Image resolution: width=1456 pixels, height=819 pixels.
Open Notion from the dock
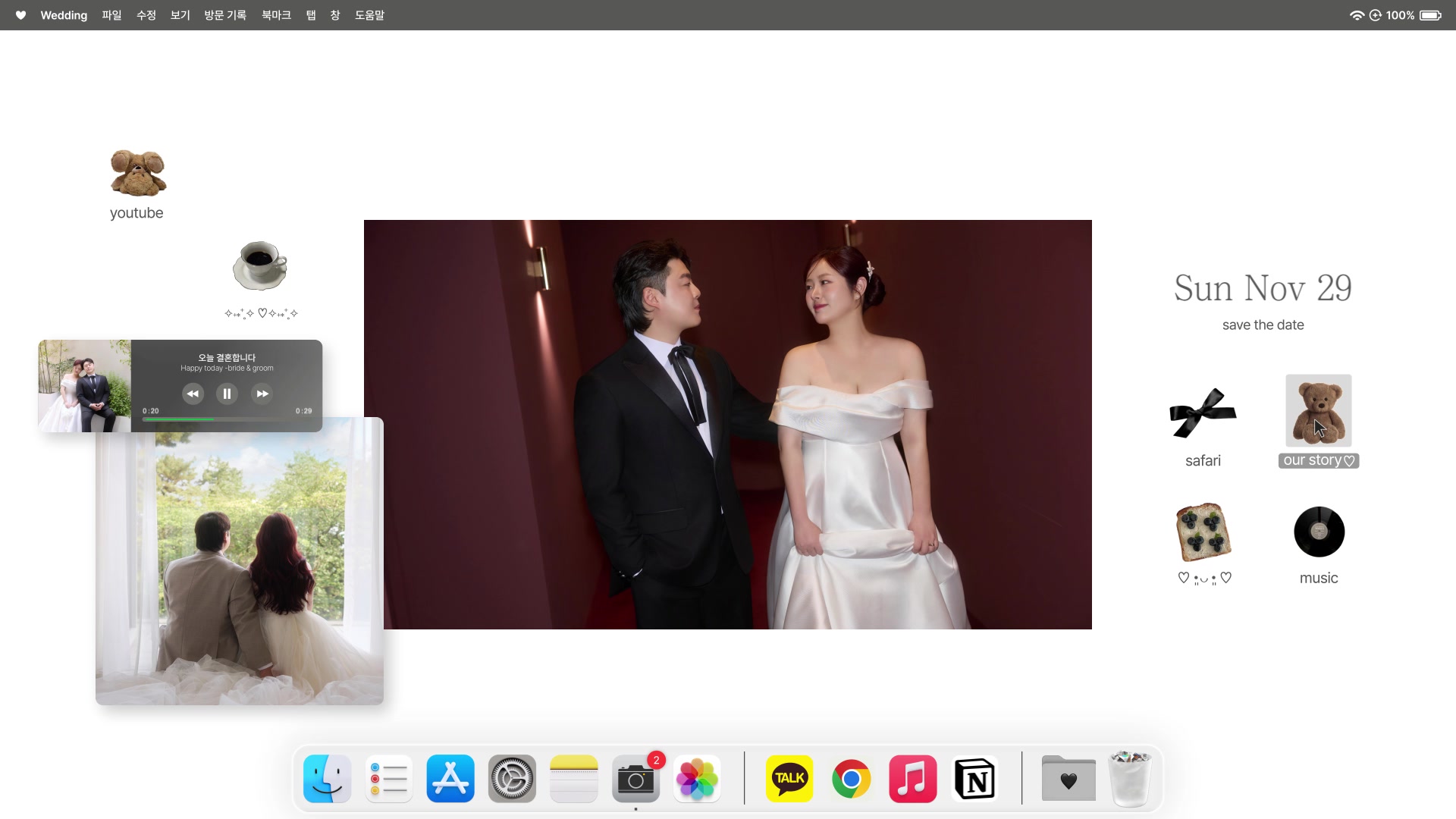[x=974, y=778]
